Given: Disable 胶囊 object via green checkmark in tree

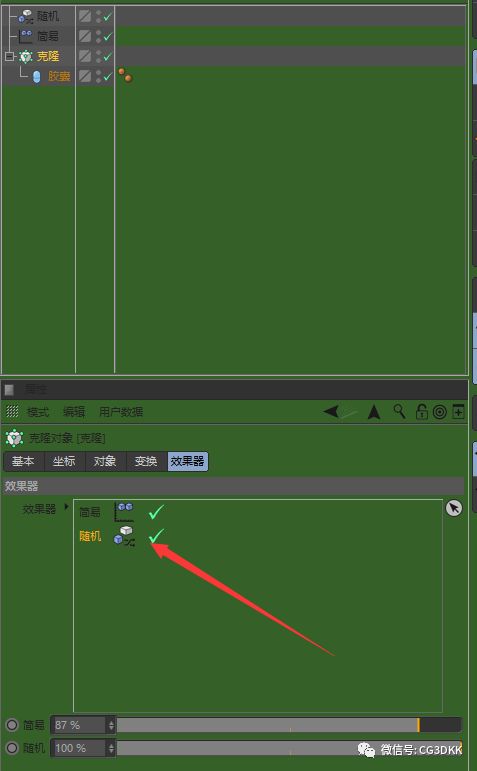Looking at the screenshot, I should 108,76.
